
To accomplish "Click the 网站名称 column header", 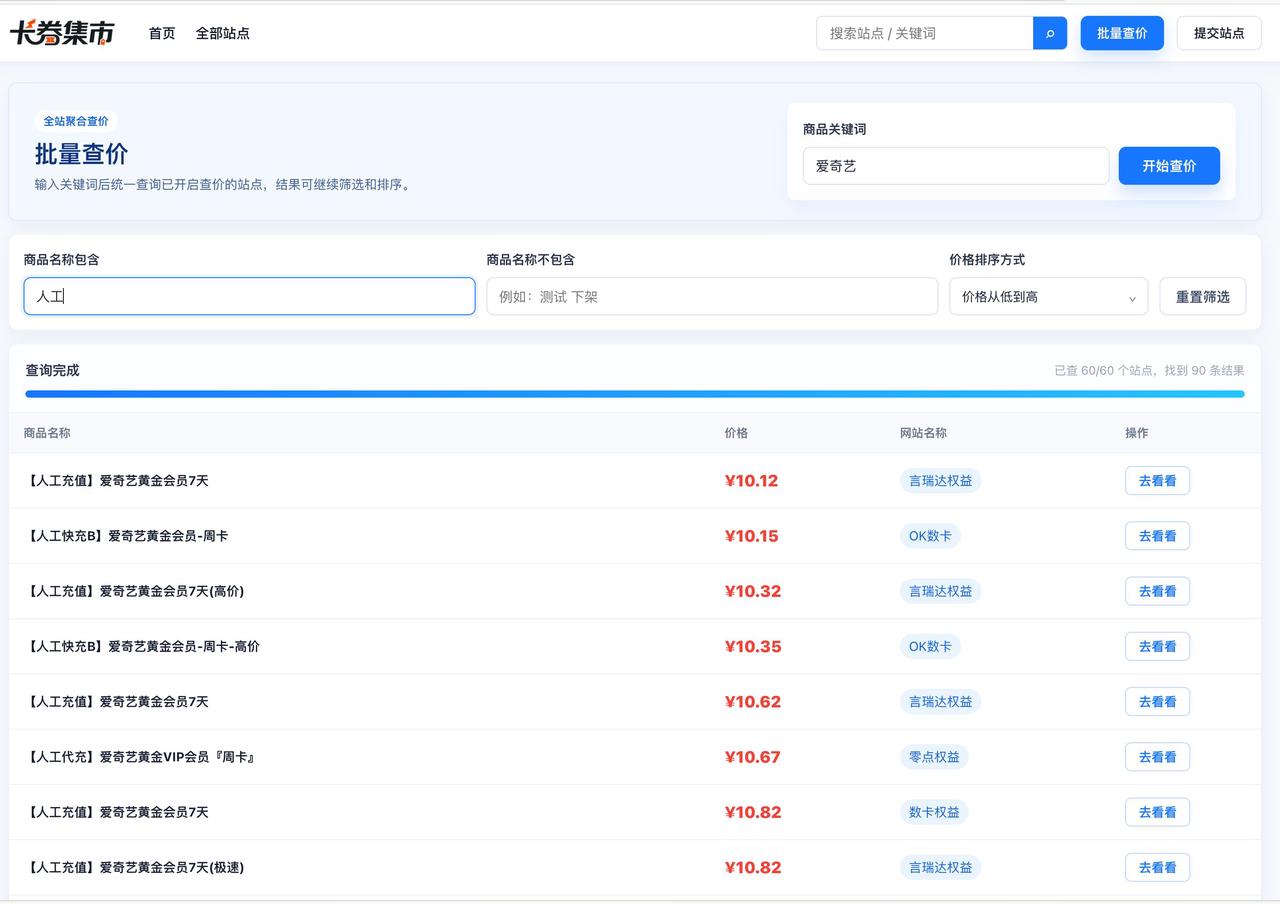I will pos(923,433).
